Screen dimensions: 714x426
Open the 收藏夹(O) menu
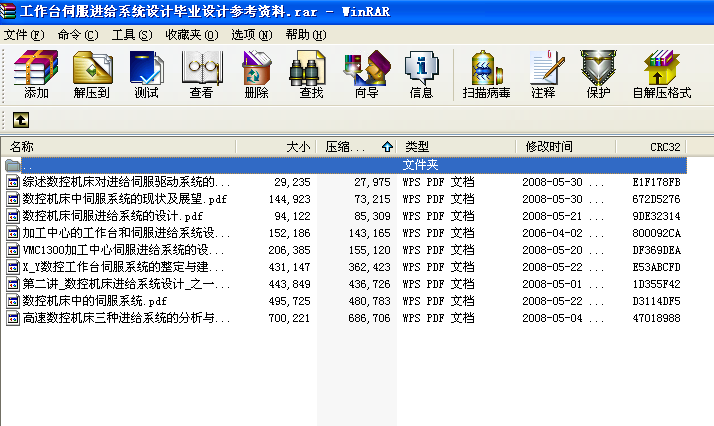point(192,35)
